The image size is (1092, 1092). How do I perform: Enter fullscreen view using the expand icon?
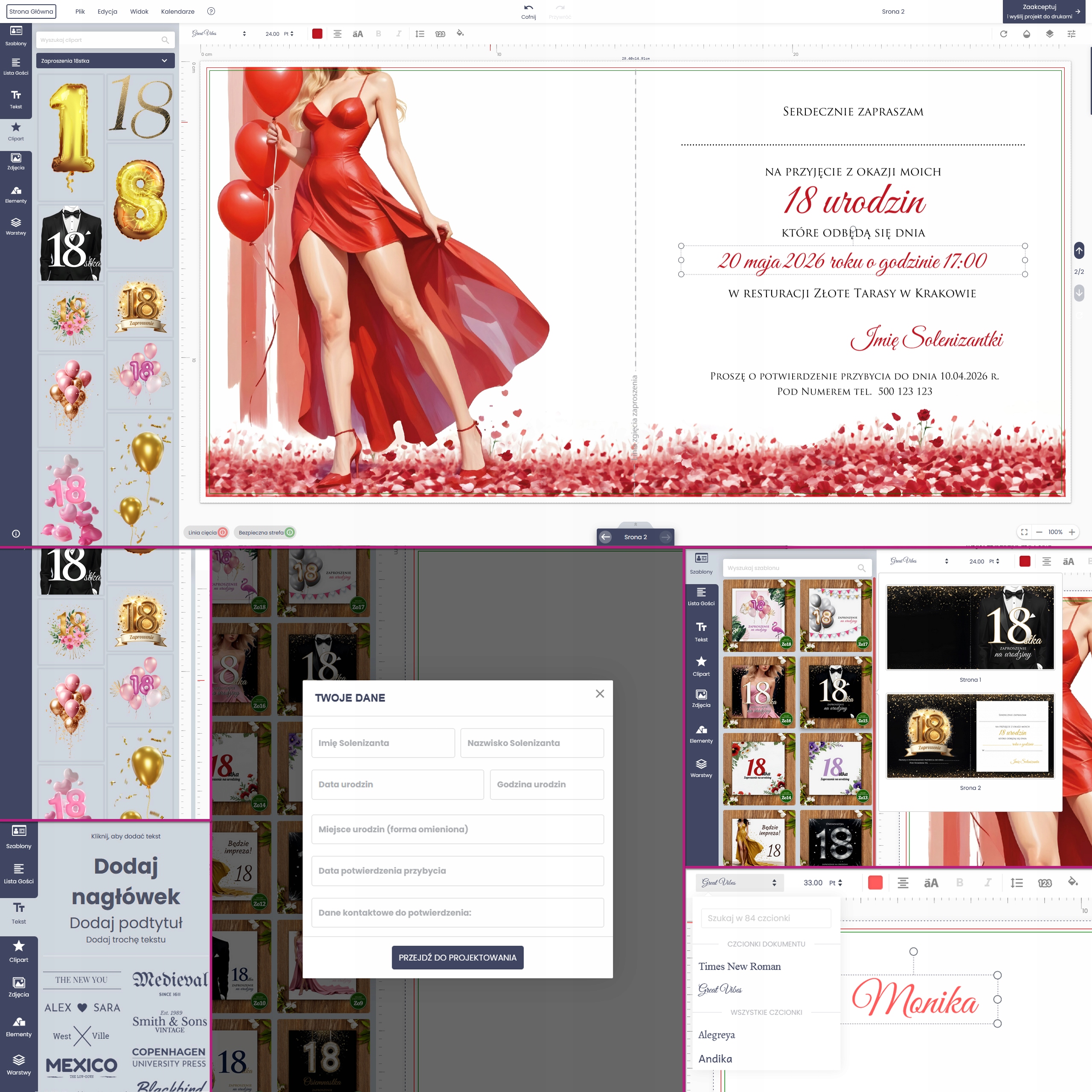pyautogui.click(x=1024, y=532)
